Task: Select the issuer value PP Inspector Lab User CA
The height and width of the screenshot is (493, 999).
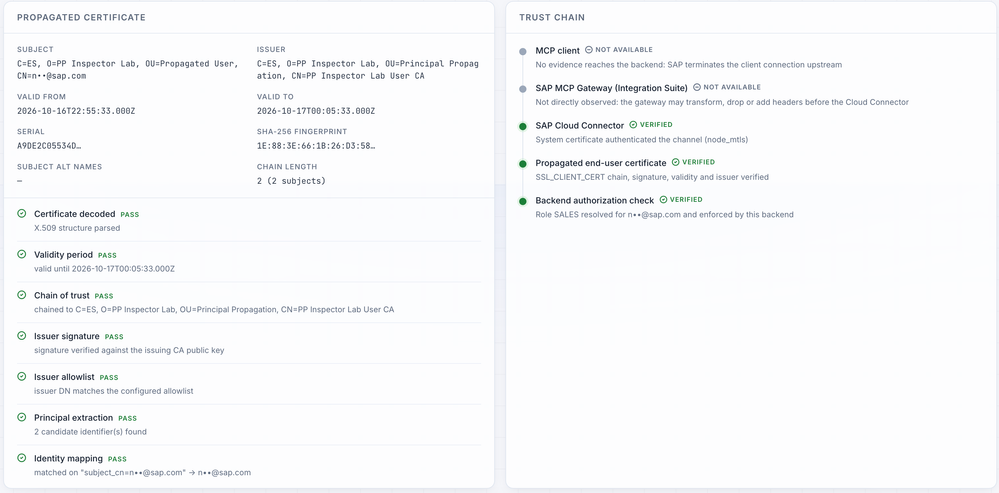Action: 368,70
